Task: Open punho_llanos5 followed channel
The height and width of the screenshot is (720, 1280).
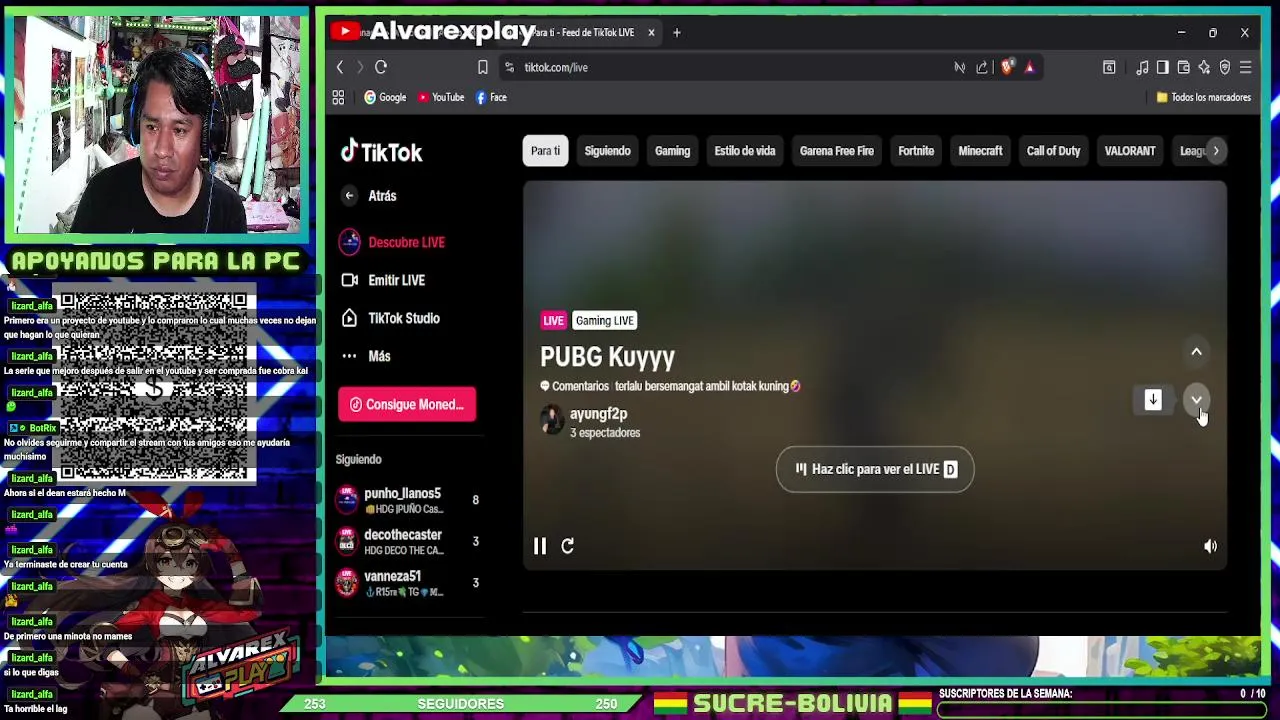Action: pyautogui.click(x=407, y=500)
